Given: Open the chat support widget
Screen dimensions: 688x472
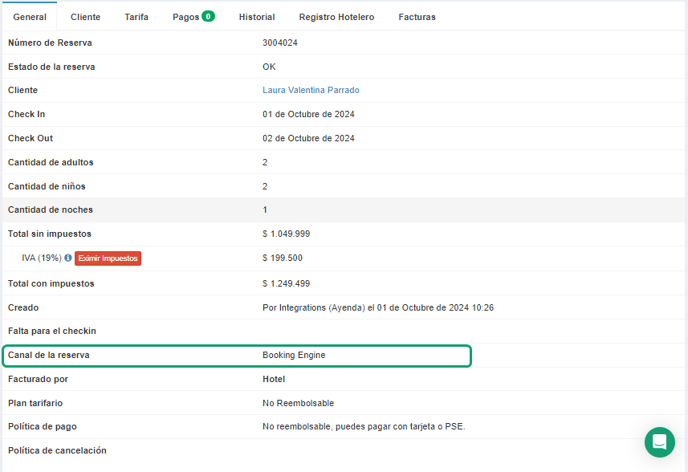Looking at the screenshot, I should [659, 442].
